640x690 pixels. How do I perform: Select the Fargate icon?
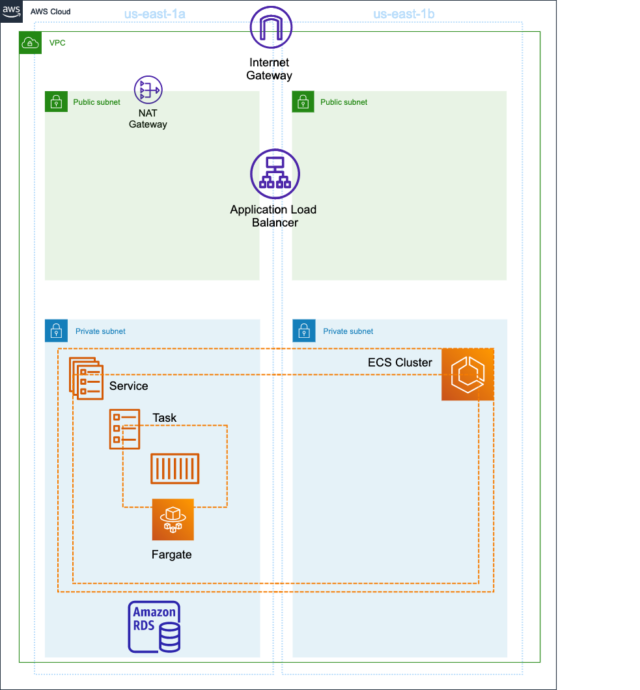(173, 520)
